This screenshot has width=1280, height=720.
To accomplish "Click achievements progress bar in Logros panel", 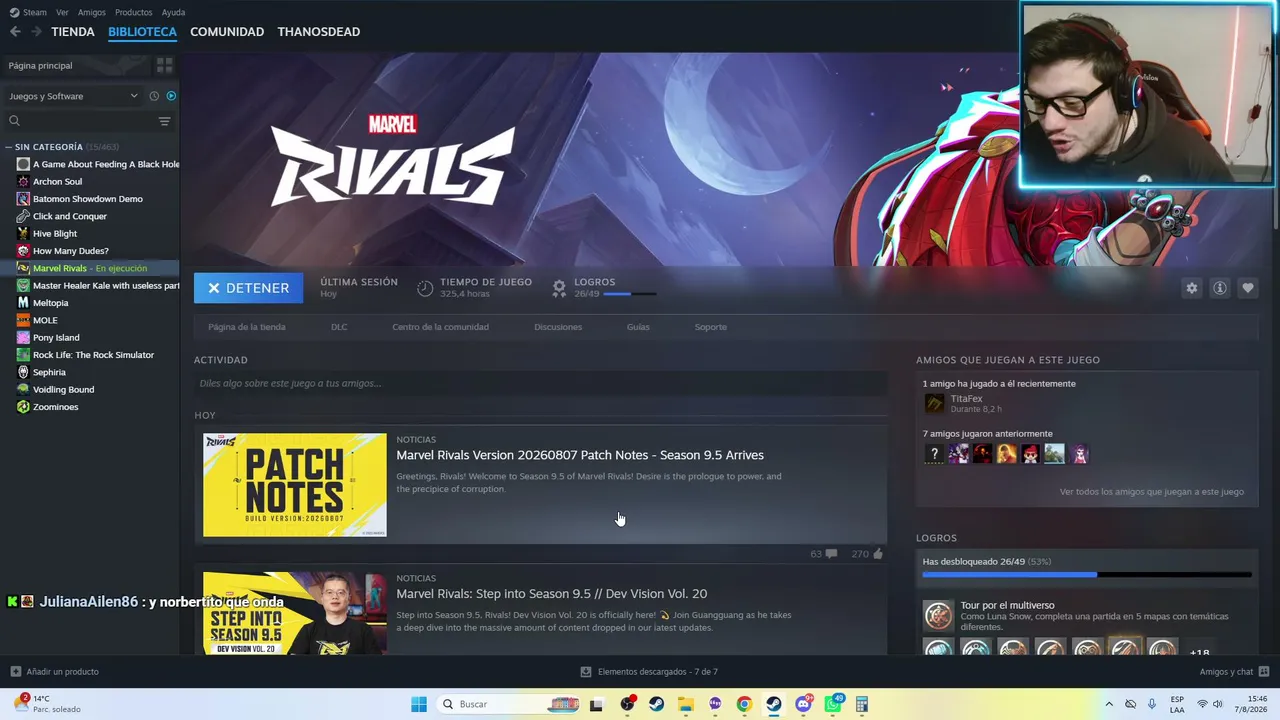I will [x=1087, y=575].
